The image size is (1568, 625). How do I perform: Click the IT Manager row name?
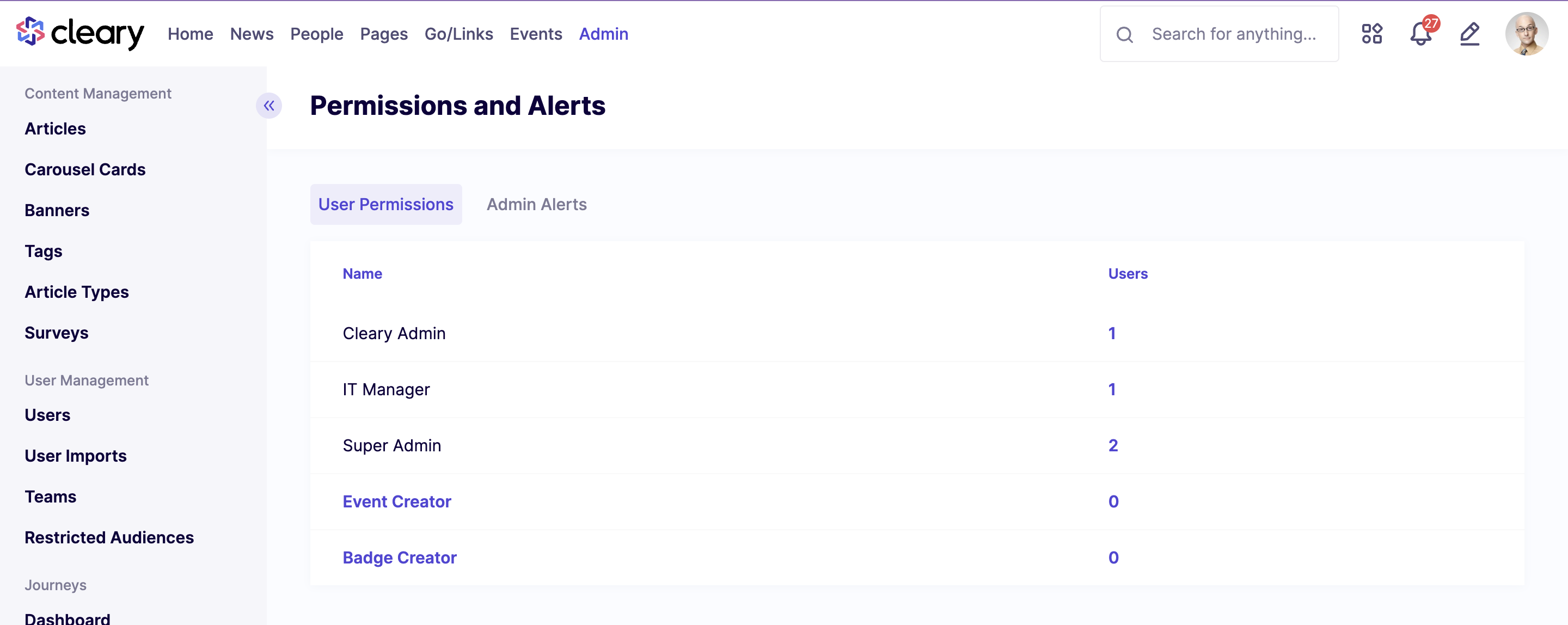pyautogui.click(x=387, y=389)
